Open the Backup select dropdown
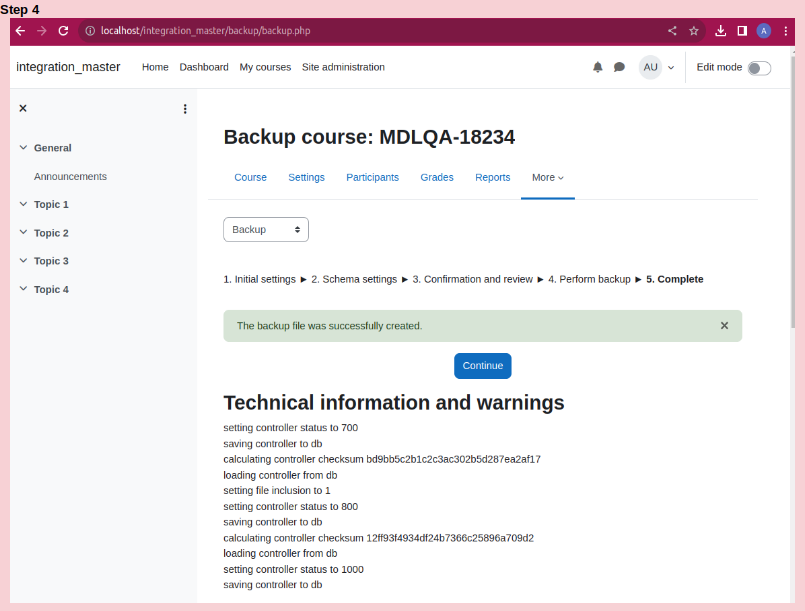The width and height of the screenshot is (805, 611). [x=266, y=230]
